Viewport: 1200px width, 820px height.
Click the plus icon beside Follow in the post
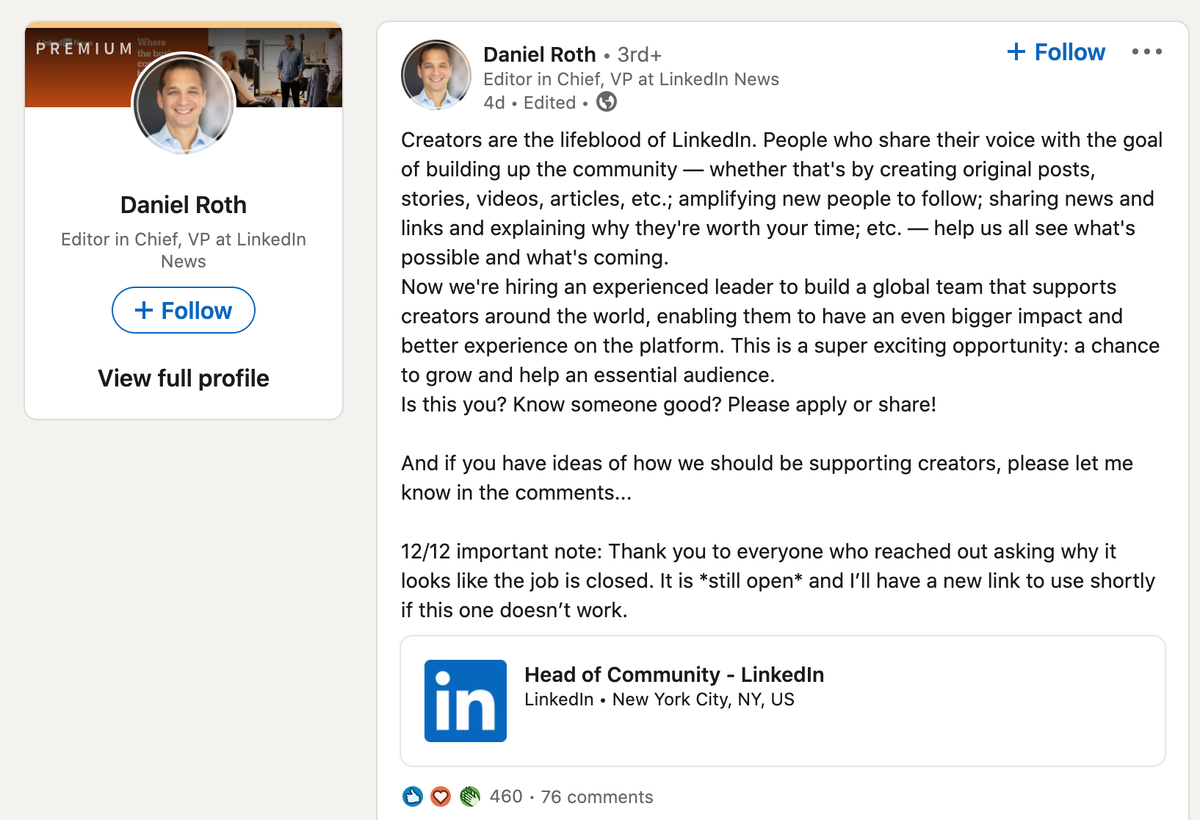click(1017, 51)
